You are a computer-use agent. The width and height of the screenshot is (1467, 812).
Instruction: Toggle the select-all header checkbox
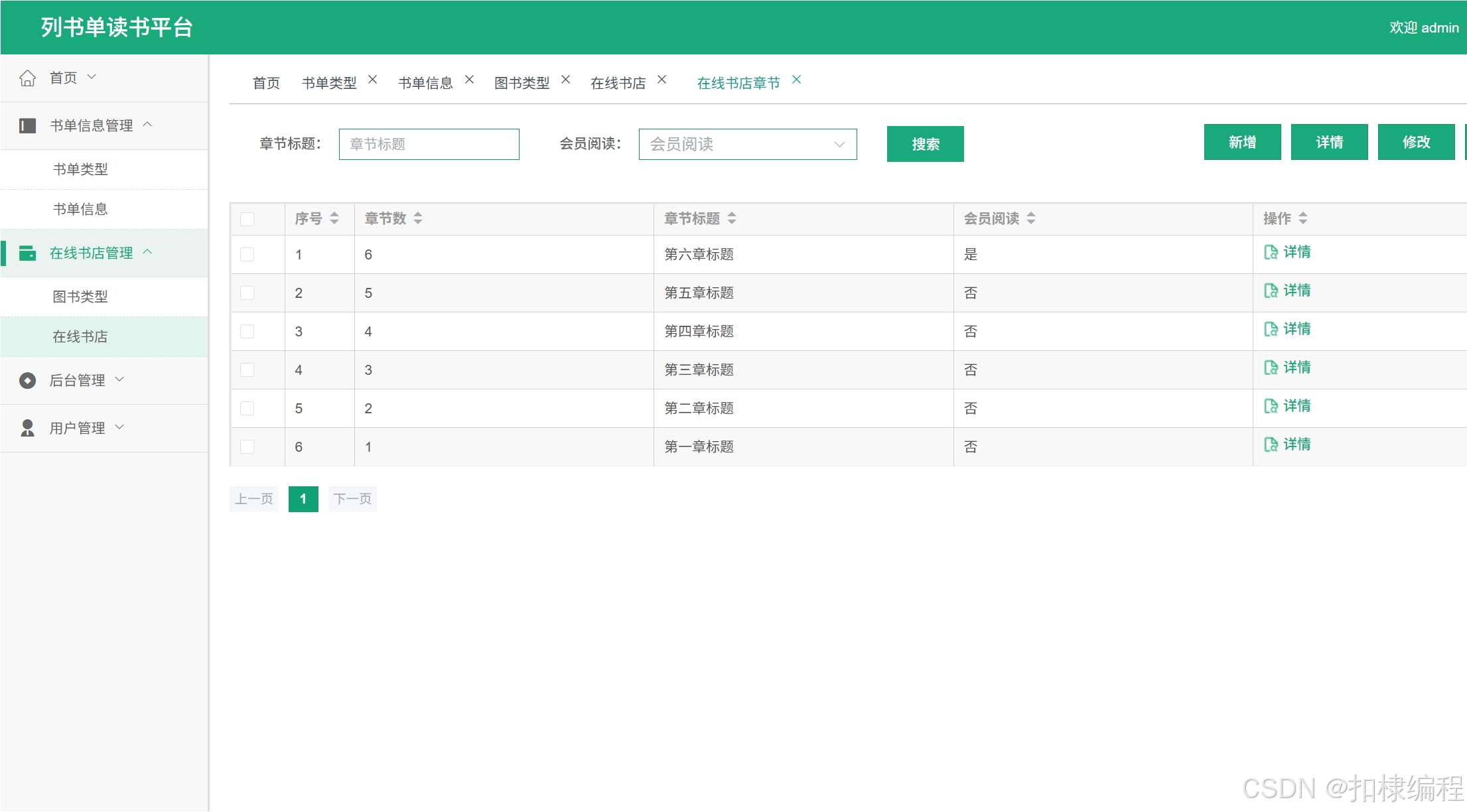247,219
